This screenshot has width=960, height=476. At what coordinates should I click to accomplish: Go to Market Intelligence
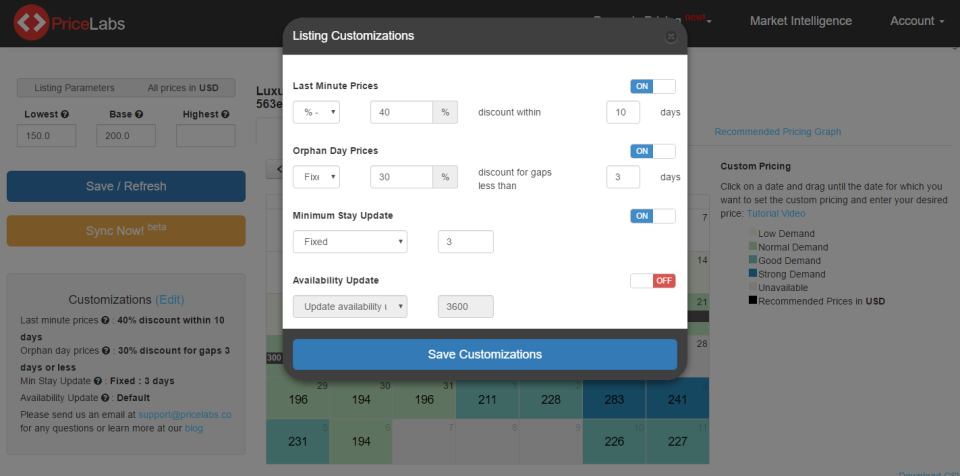pyautogui.click(x=800, y=21)
